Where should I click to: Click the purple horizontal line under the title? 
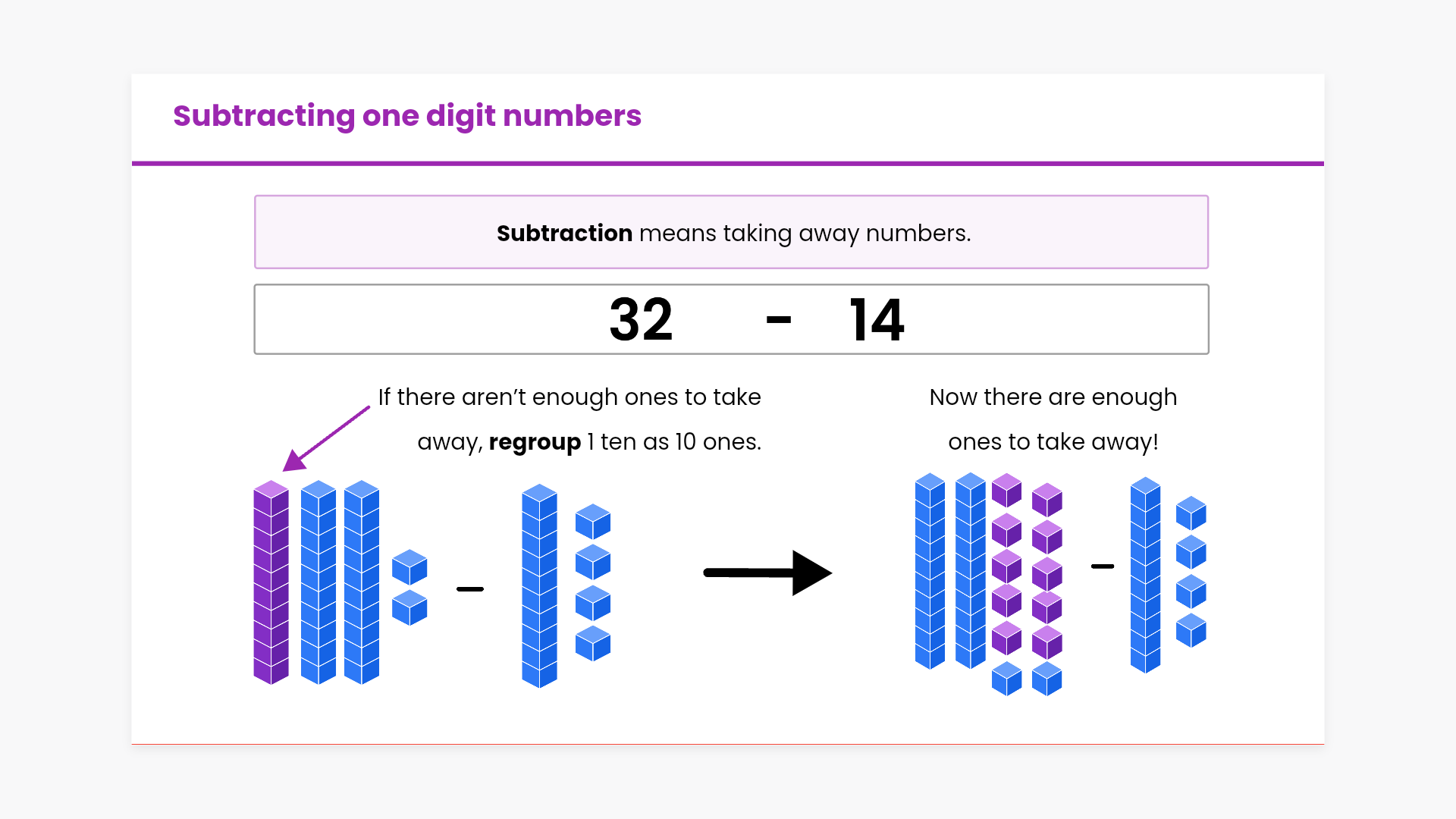click(x=728, y=163)
